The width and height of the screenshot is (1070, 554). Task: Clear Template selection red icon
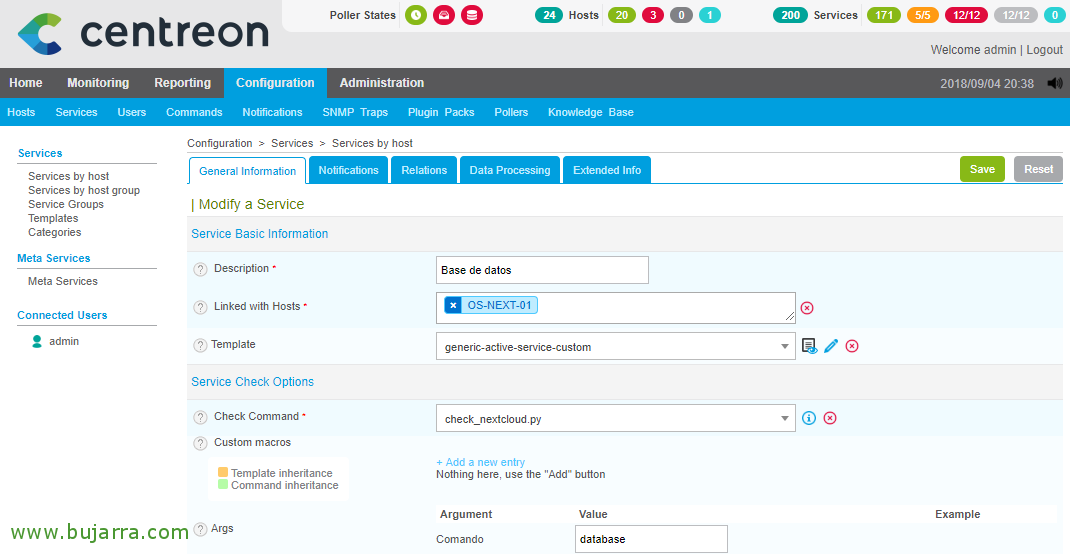coord(852,346)
